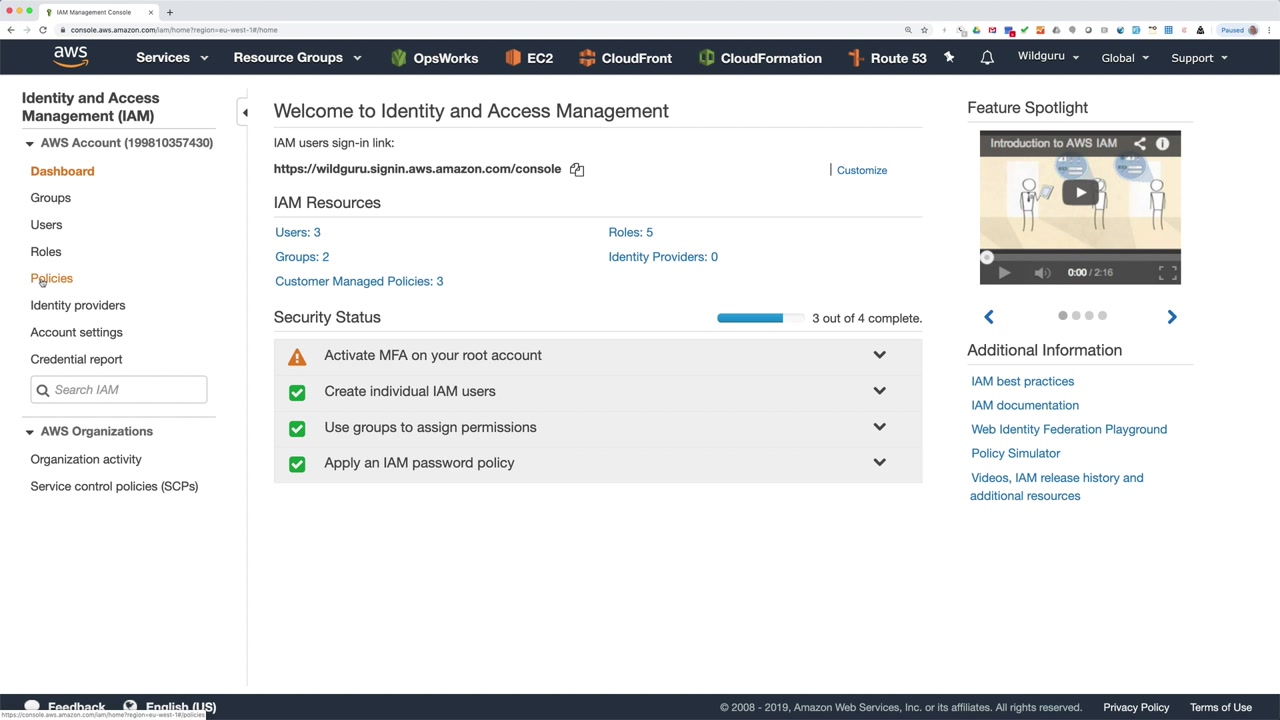
Task: Collapse the IAM side navigation panel
Action: point(245,113)
